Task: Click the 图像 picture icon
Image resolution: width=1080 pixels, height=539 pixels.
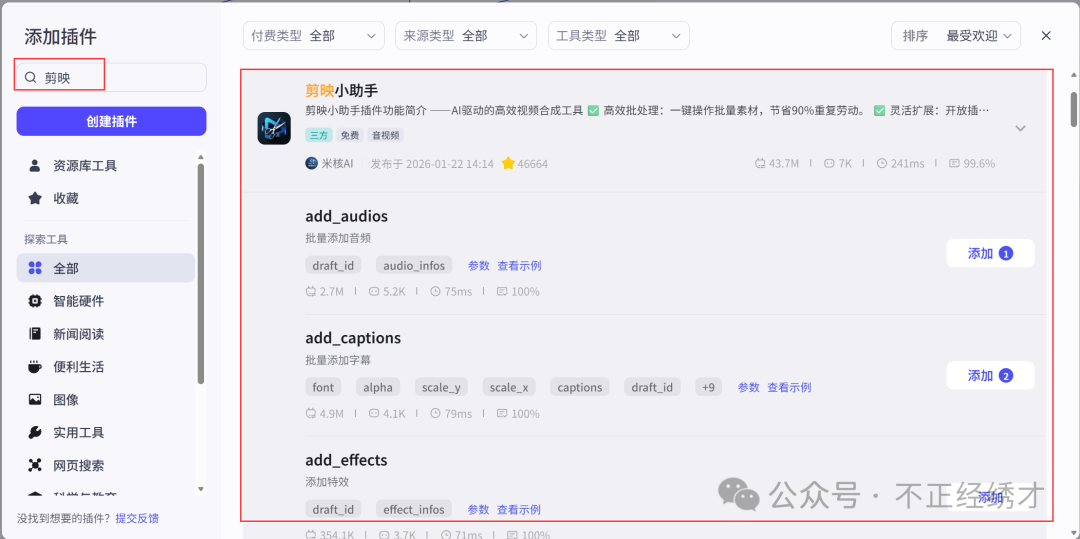Action: click(34, 399)
